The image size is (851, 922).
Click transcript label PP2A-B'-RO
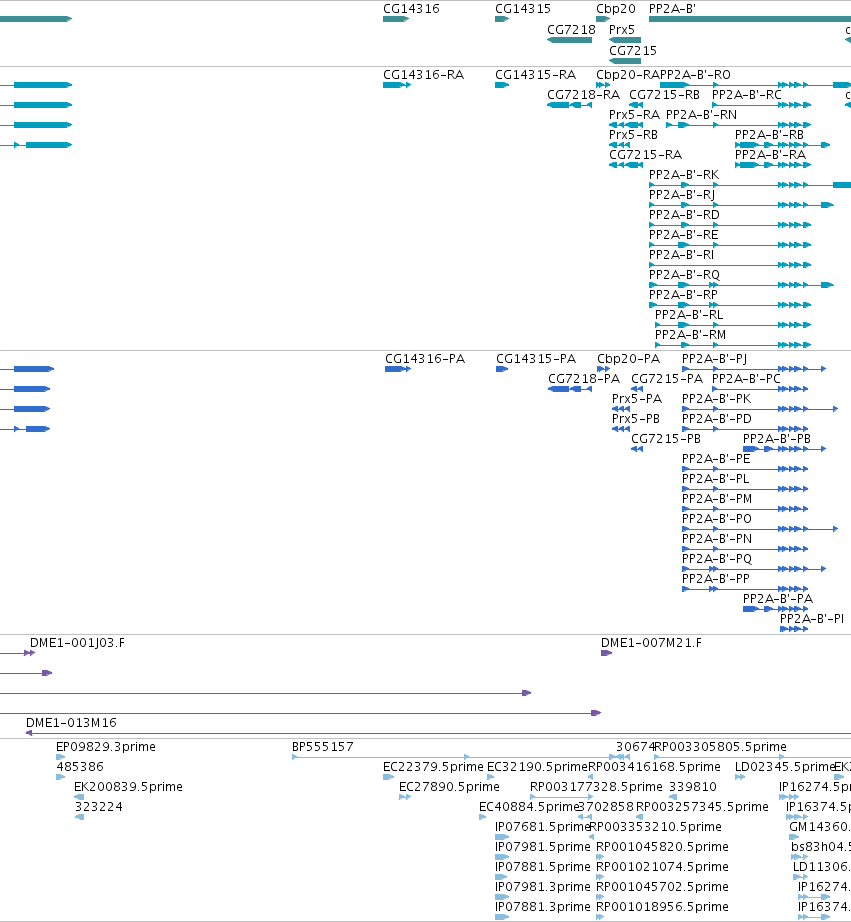[x=695, y=75]
